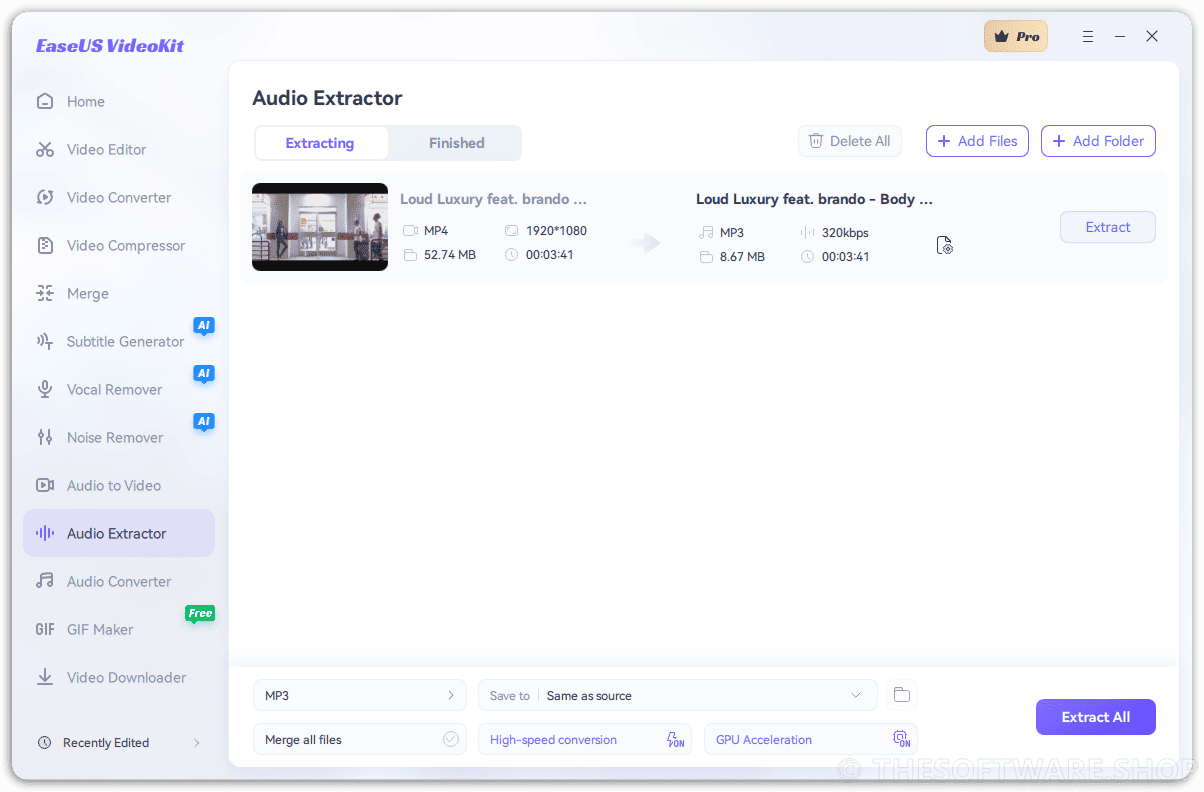Open the hamburger menu icon
The image size is (1204, 792).
[x=1088, y=36]
